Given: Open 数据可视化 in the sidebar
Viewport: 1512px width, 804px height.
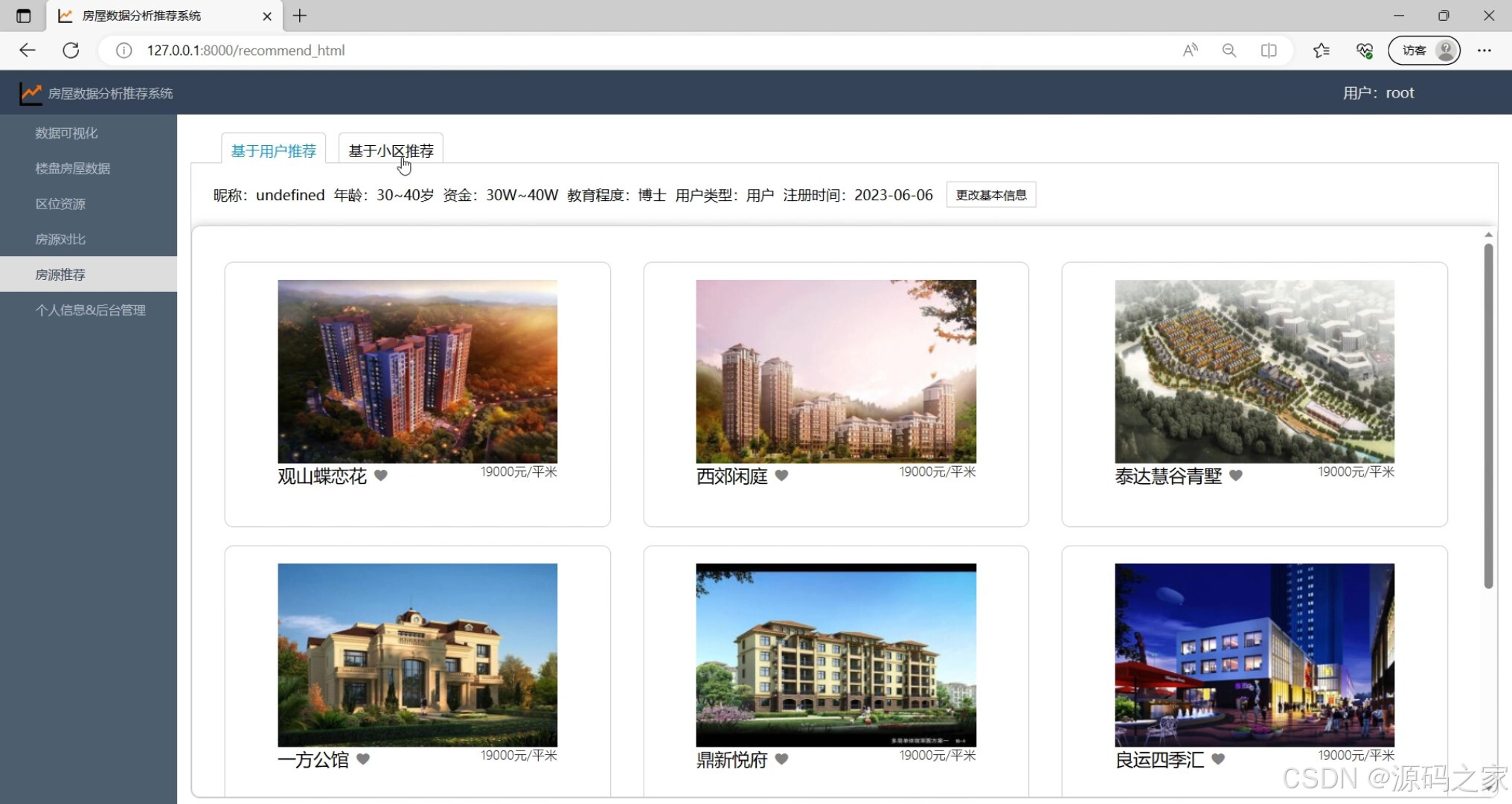Looking at the screenshot, I should coord(66,133).
